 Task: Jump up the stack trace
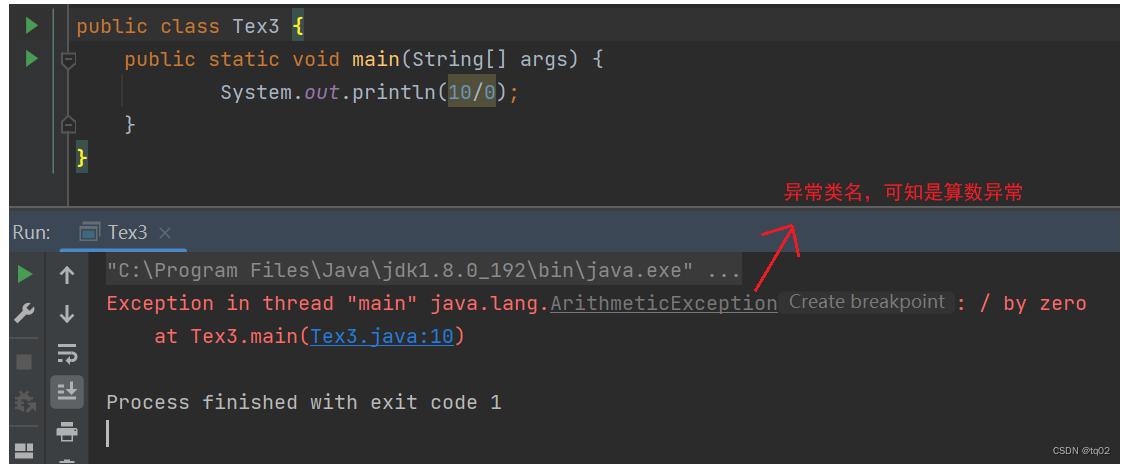67,274
